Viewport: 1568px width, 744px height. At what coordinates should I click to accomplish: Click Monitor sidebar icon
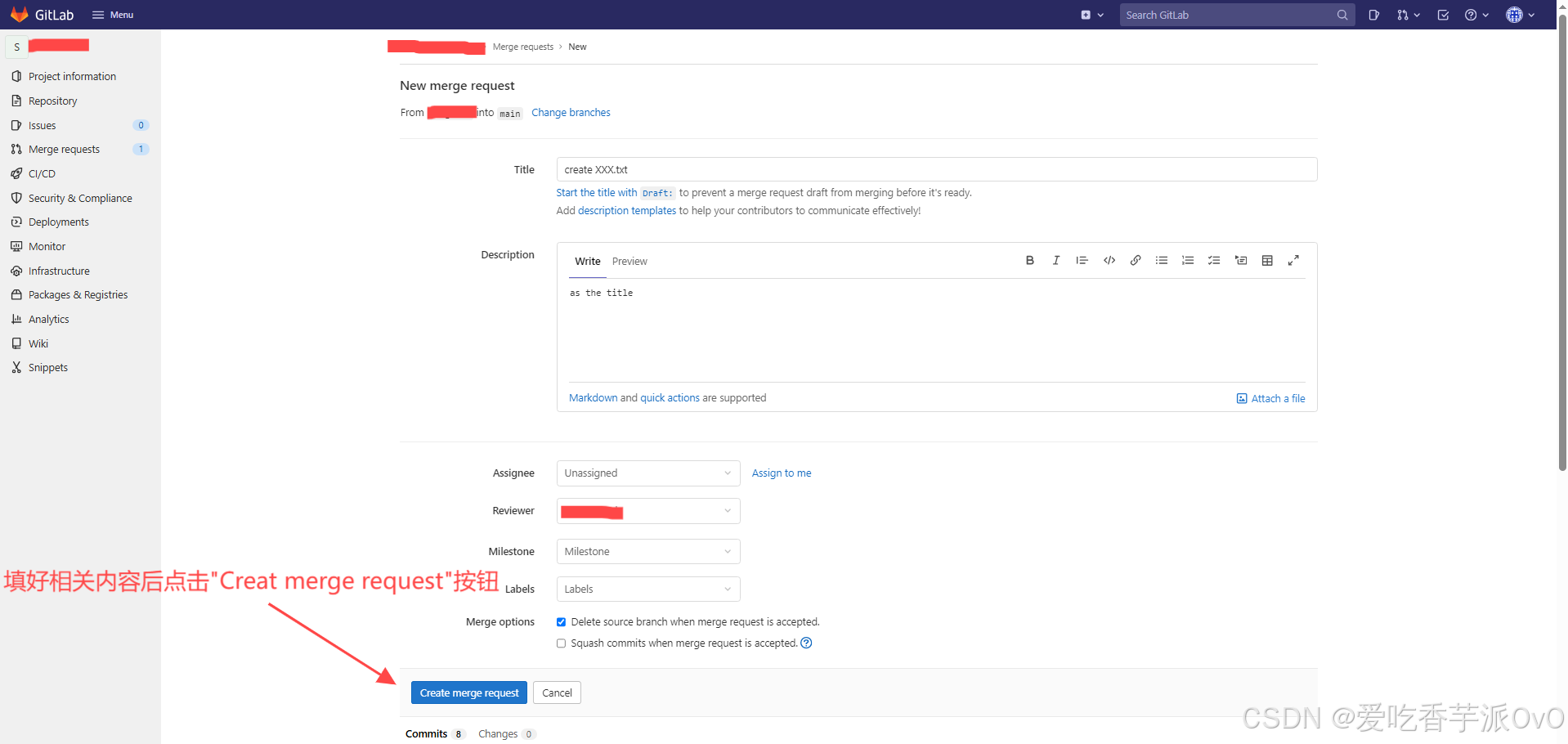click(16, 246)
